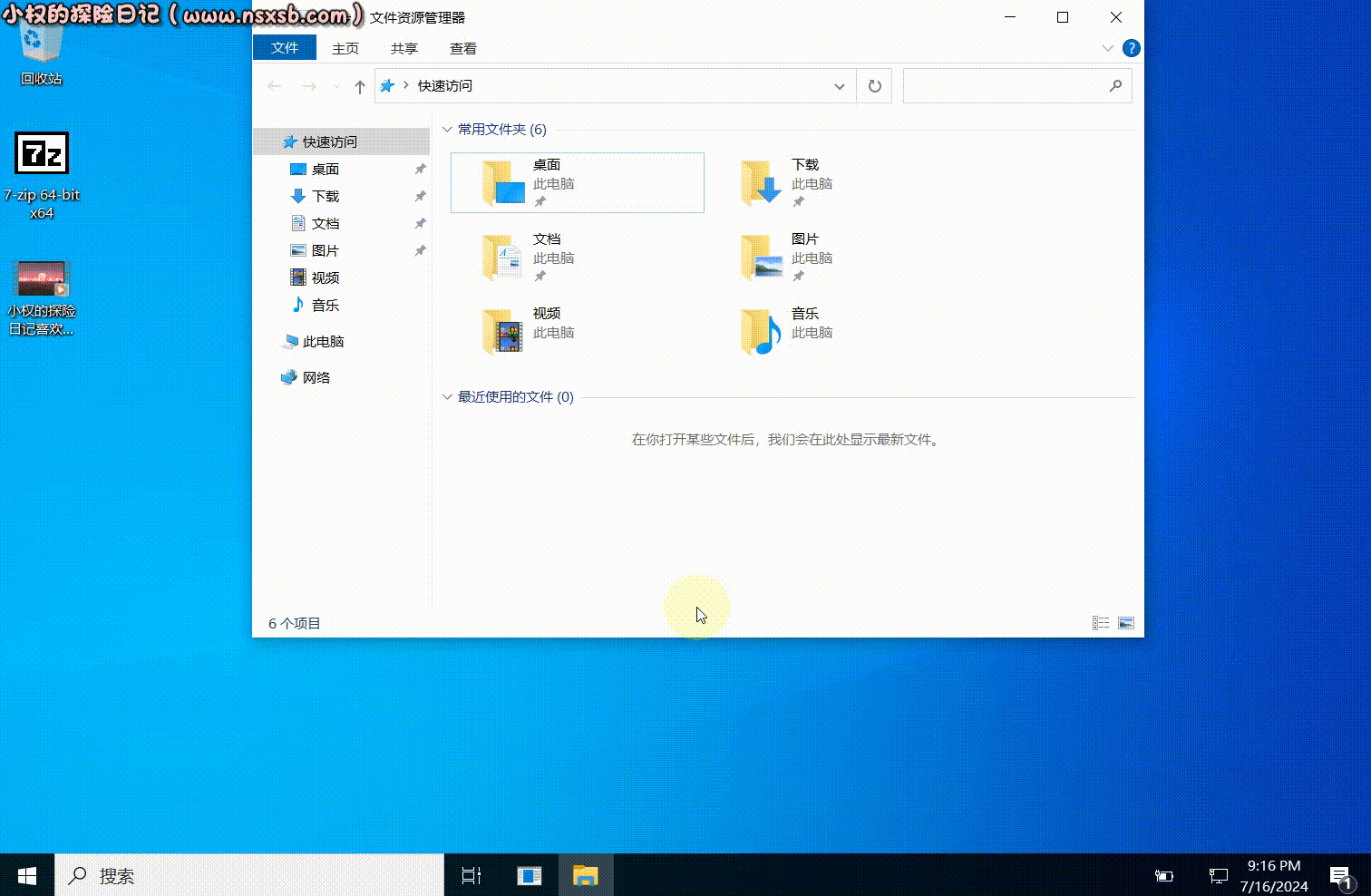
Task: Switch to large icons view layout icon
Action: pos(1126,623)
